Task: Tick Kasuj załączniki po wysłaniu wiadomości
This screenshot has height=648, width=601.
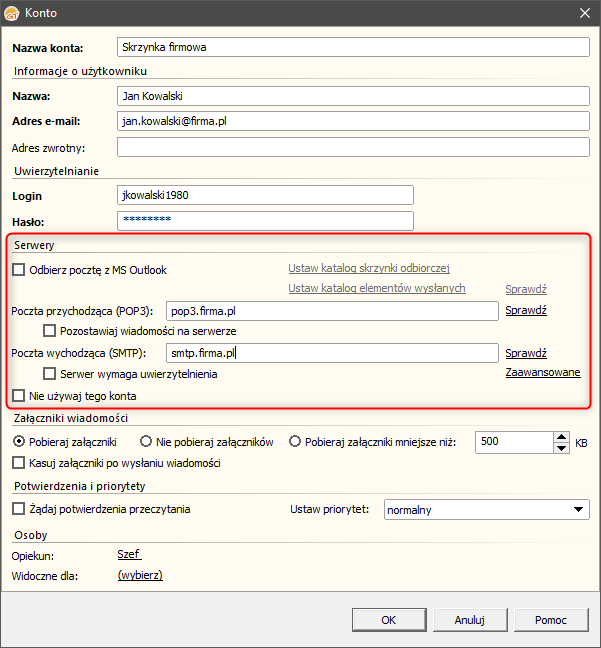Action: point(19,463)
